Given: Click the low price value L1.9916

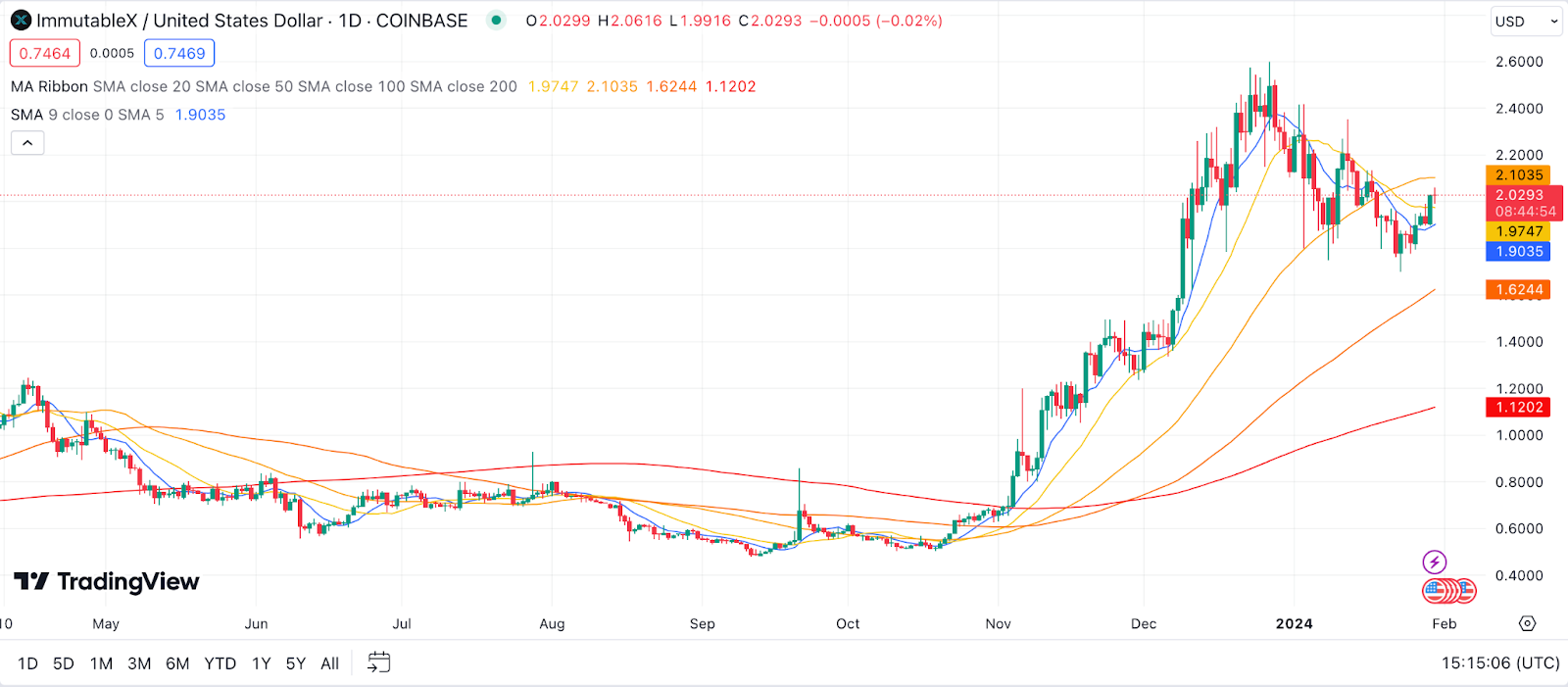Looking at the screenshot, I should (700, 21).
